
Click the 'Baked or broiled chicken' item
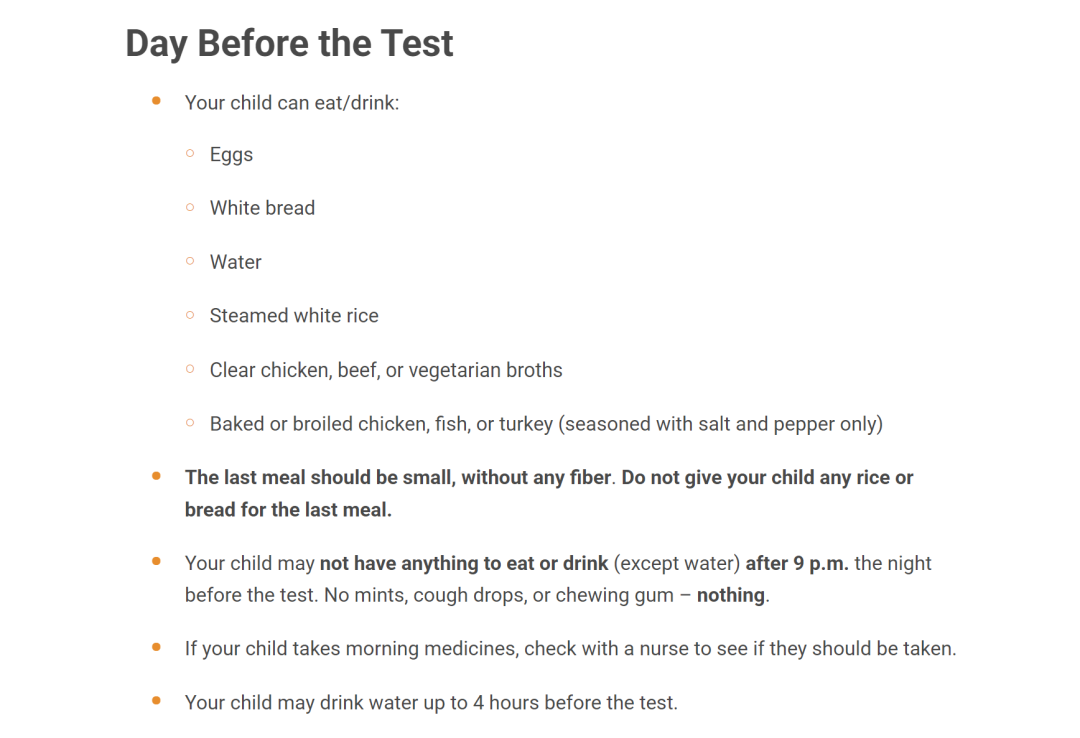(546, 424)
